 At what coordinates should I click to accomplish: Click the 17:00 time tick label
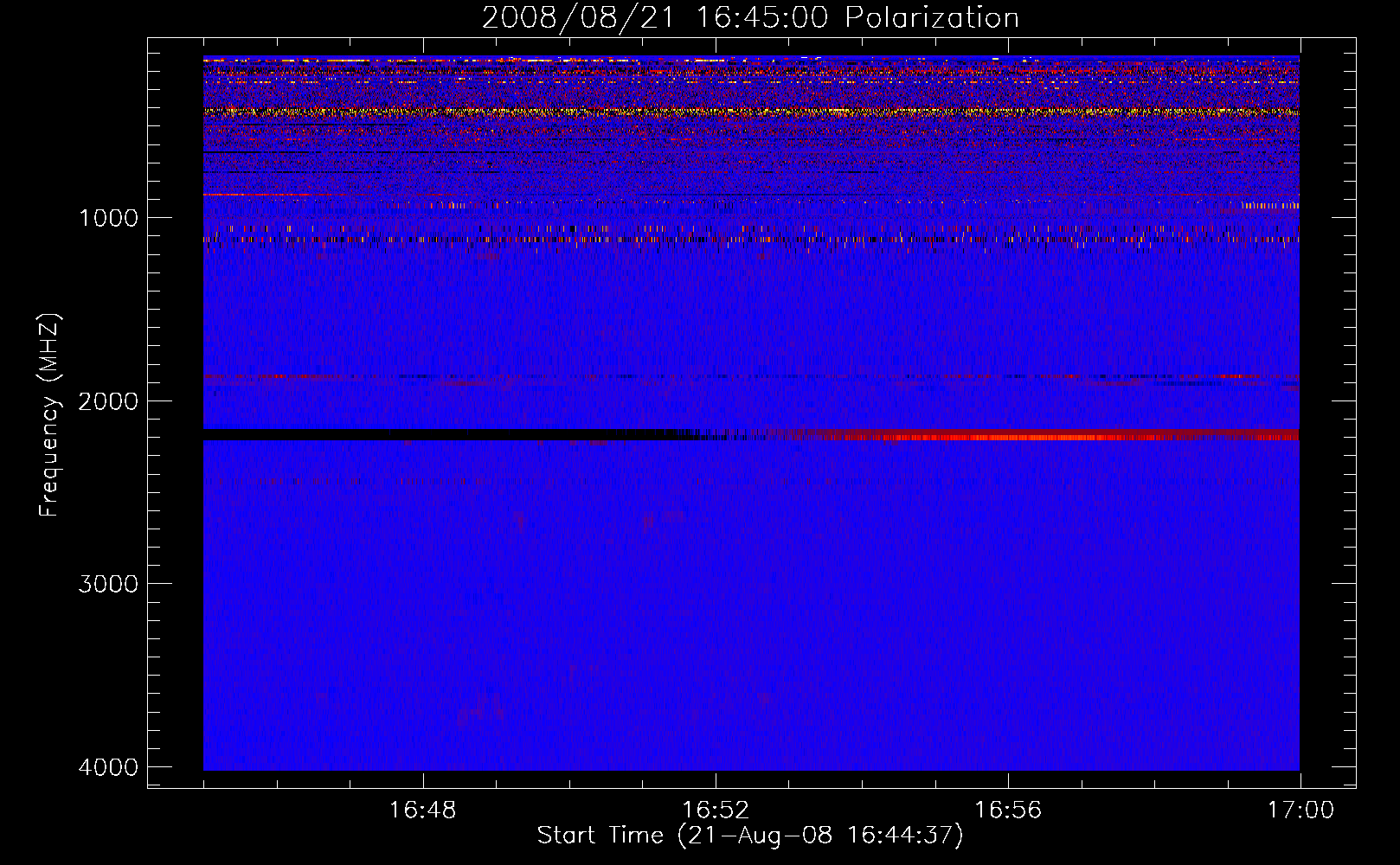1300,811
